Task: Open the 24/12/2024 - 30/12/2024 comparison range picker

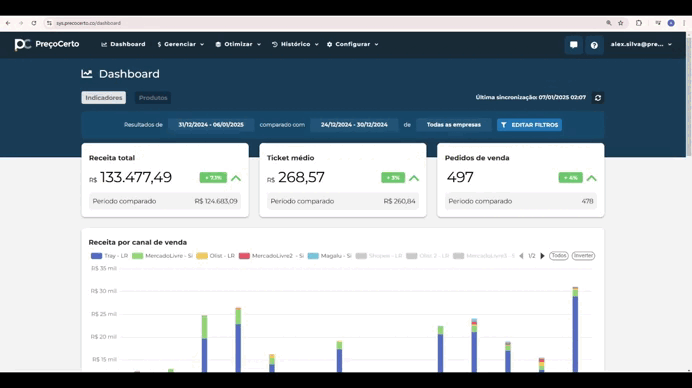Action: (x=354, y=125)
